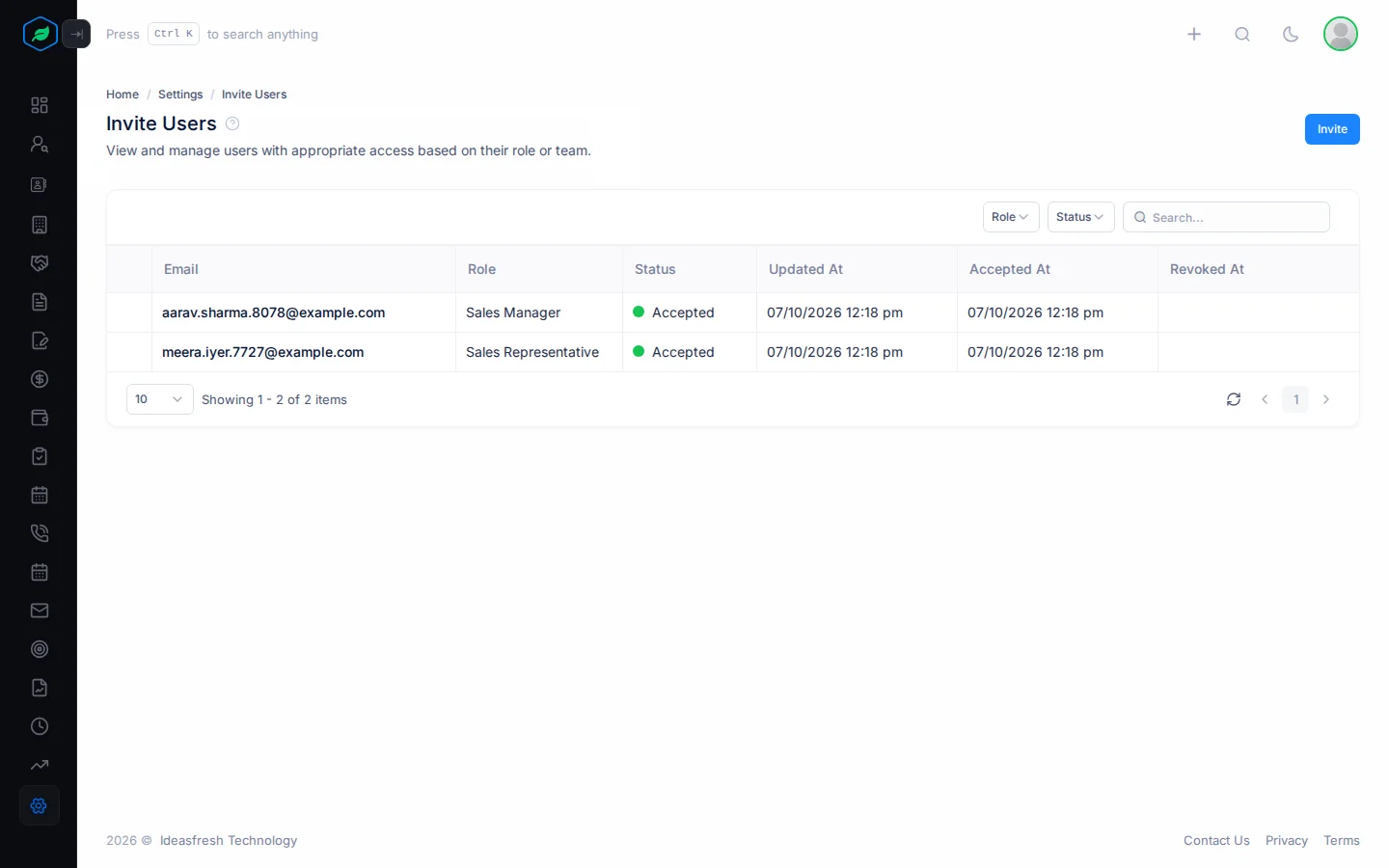The height and width of the screenshot is (868, 1389).
Task: Click the help icon beside Invite Users title
Action: click(232, 123)
